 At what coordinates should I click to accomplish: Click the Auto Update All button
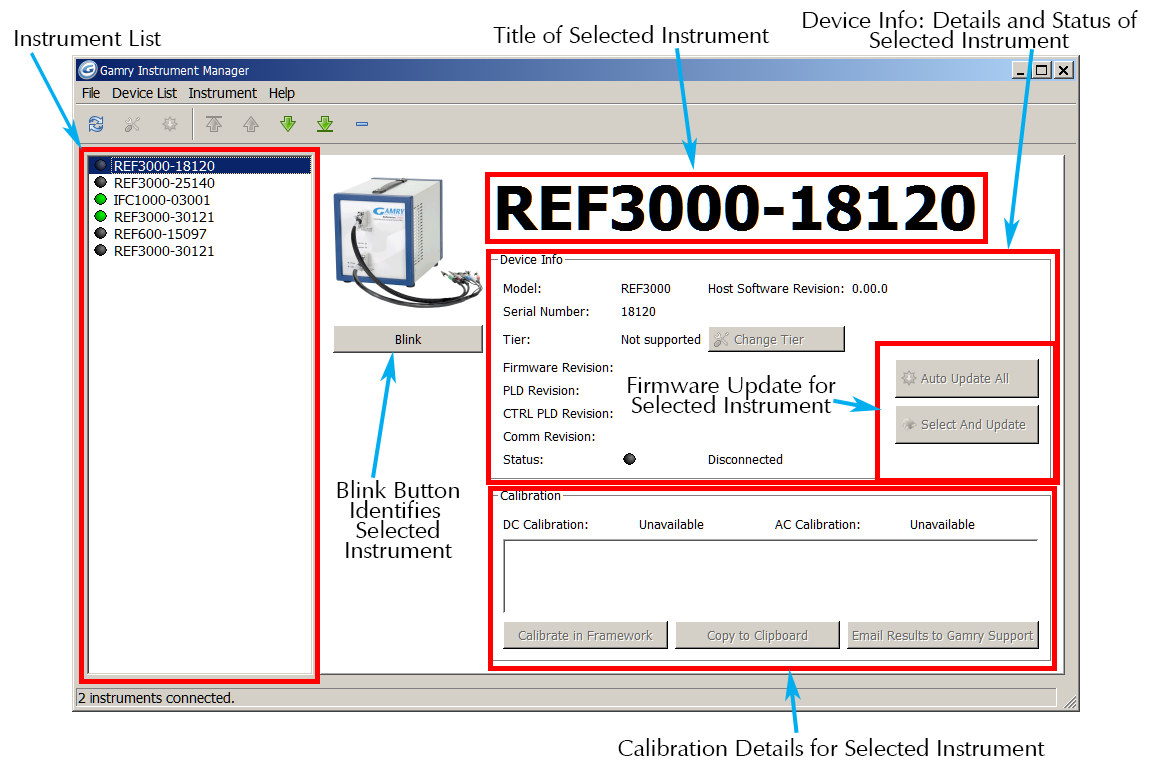coord(967,378)
